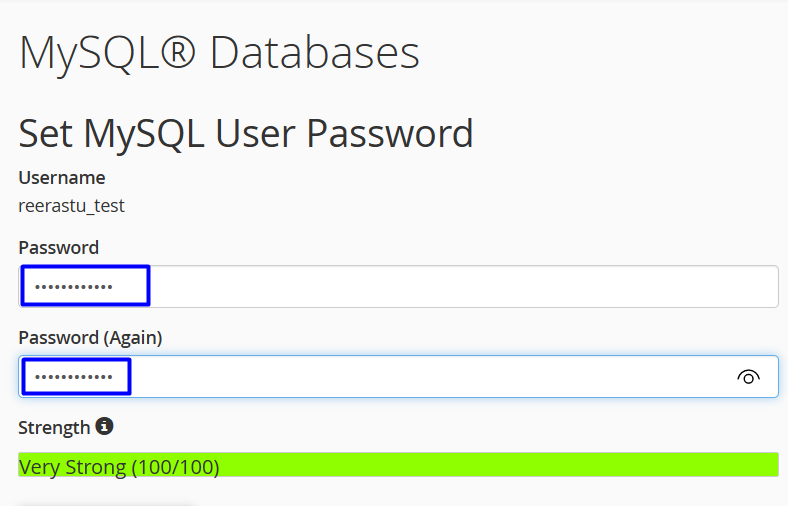Click the word "Databases" in the title
788x506 pixels.
[314, 53]
